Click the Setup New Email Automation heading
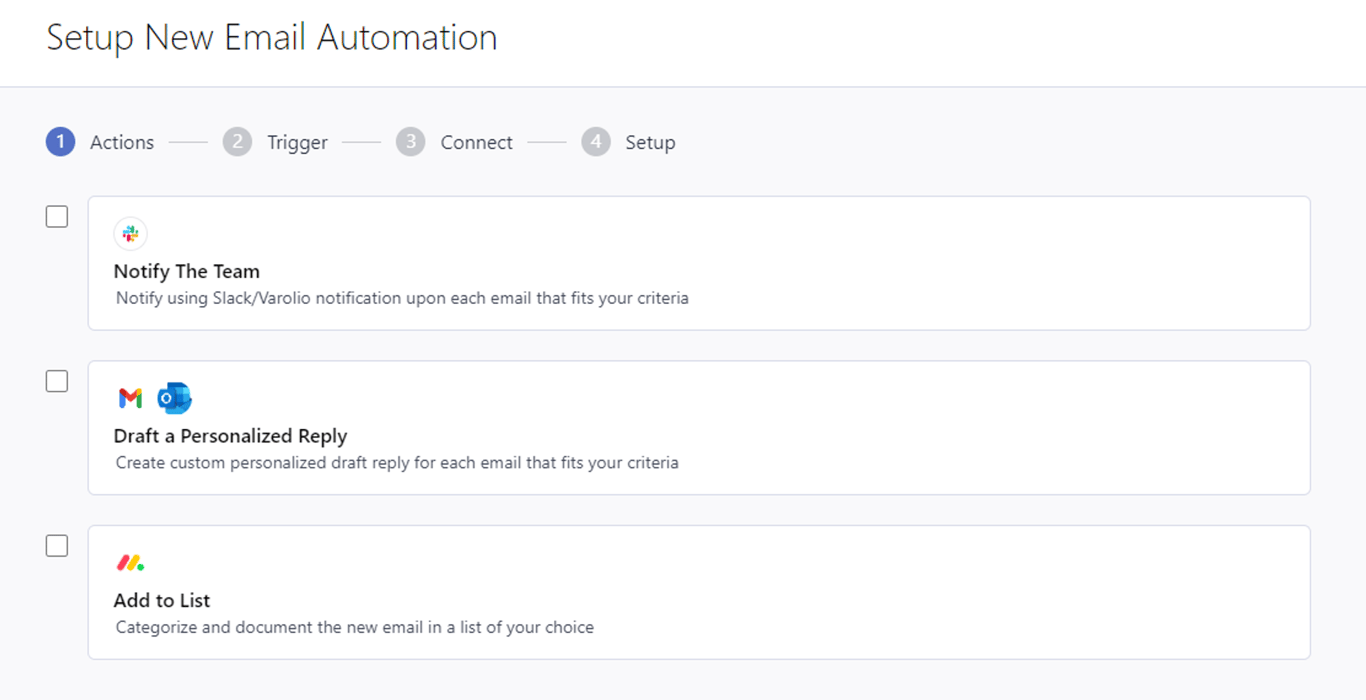The width and height of the screenshot is (1366, 700). pyautogui.click(x=272, y=38)
